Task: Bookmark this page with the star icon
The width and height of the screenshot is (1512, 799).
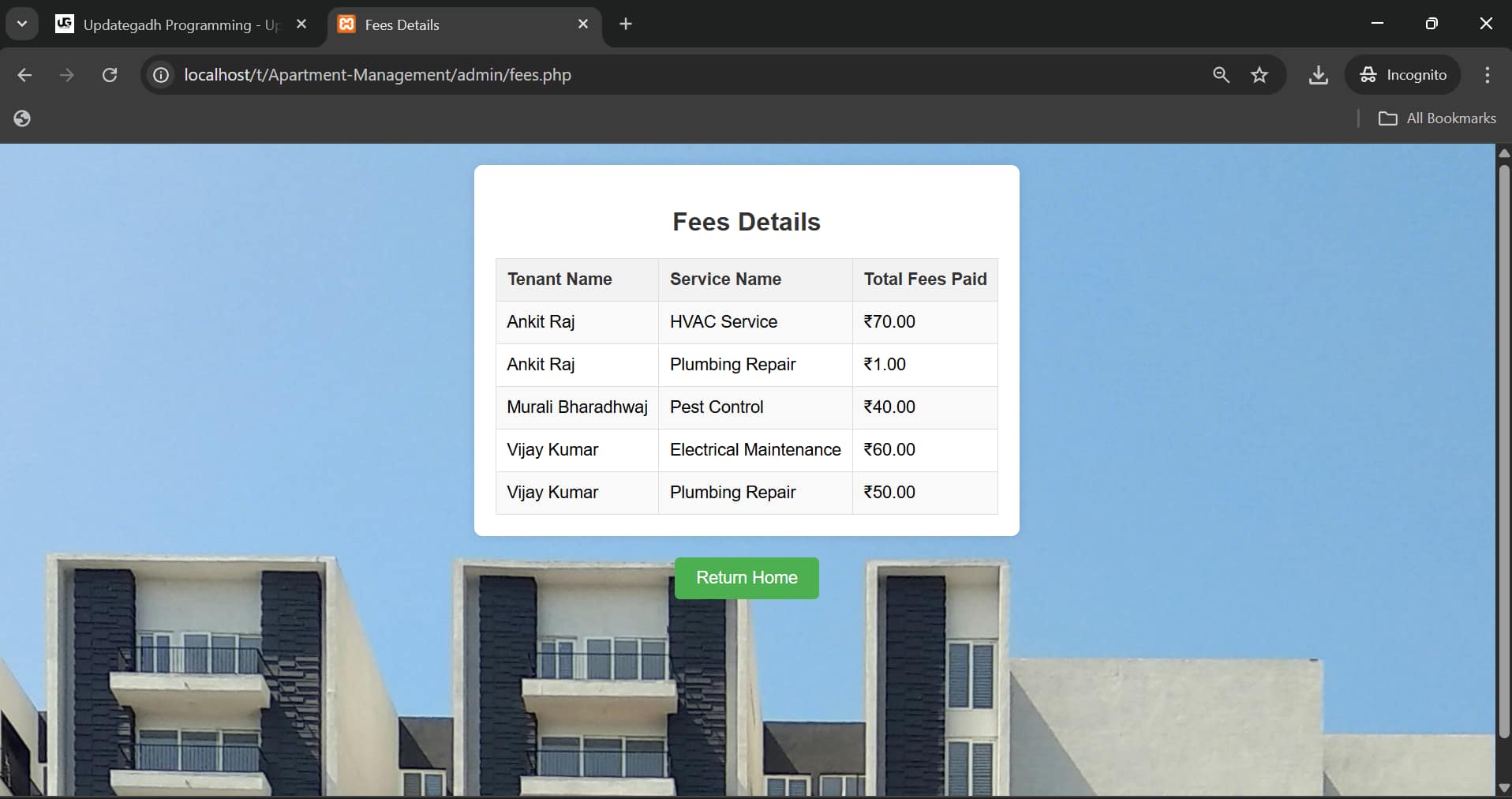Action: coord(1259,75)
